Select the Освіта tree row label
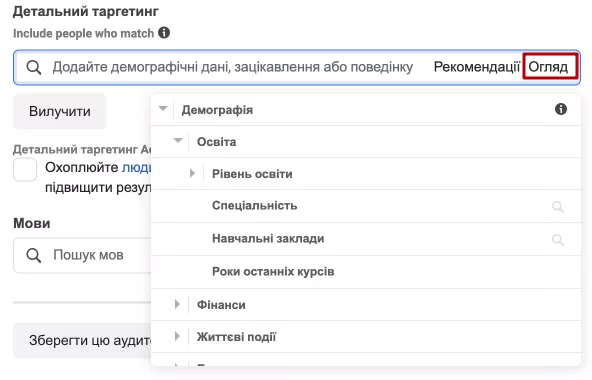 pyautogui.click(x=216, y=142)
